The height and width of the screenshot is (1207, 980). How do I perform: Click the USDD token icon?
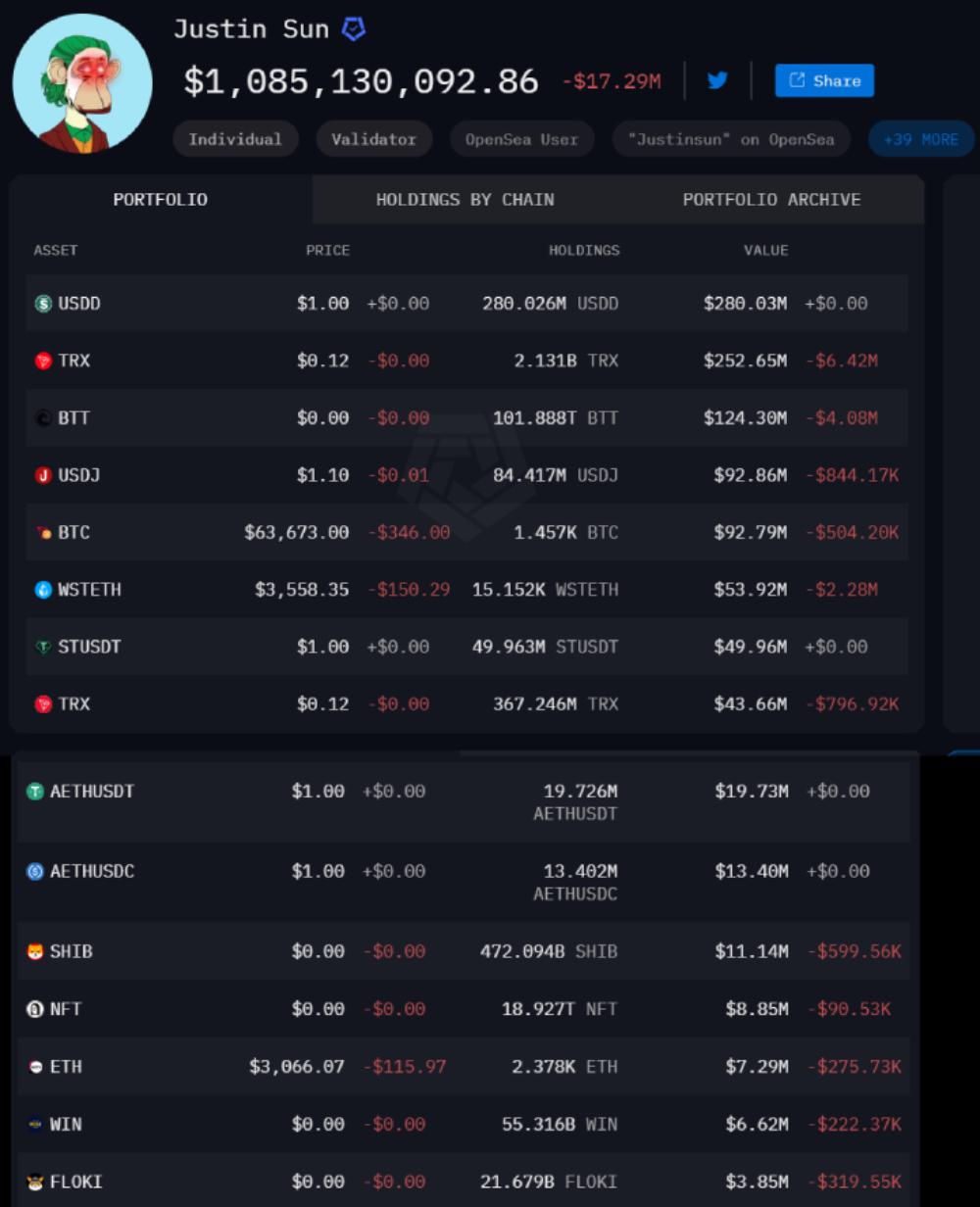coord(43,304)
